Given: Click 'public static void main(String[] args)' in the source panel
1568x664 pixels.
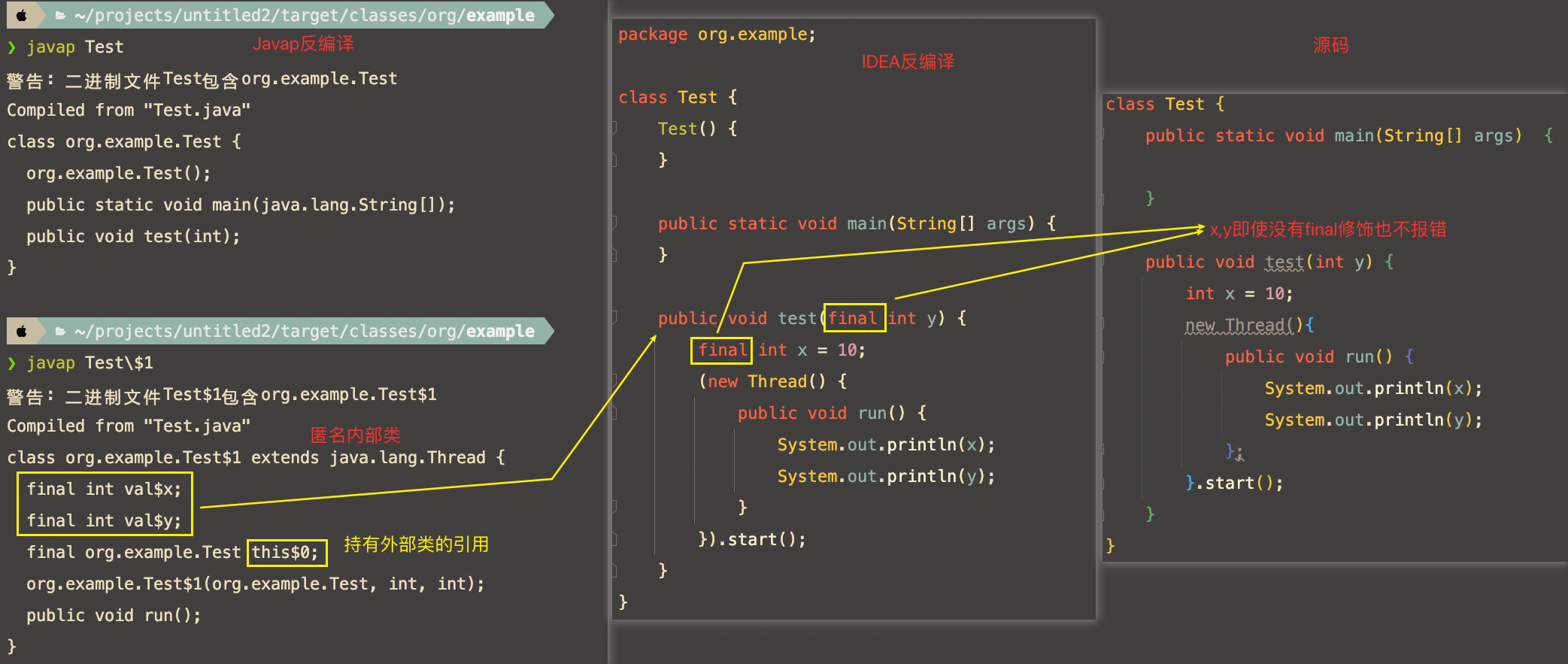Looking at the screenshot, I should pos(1333,136).
